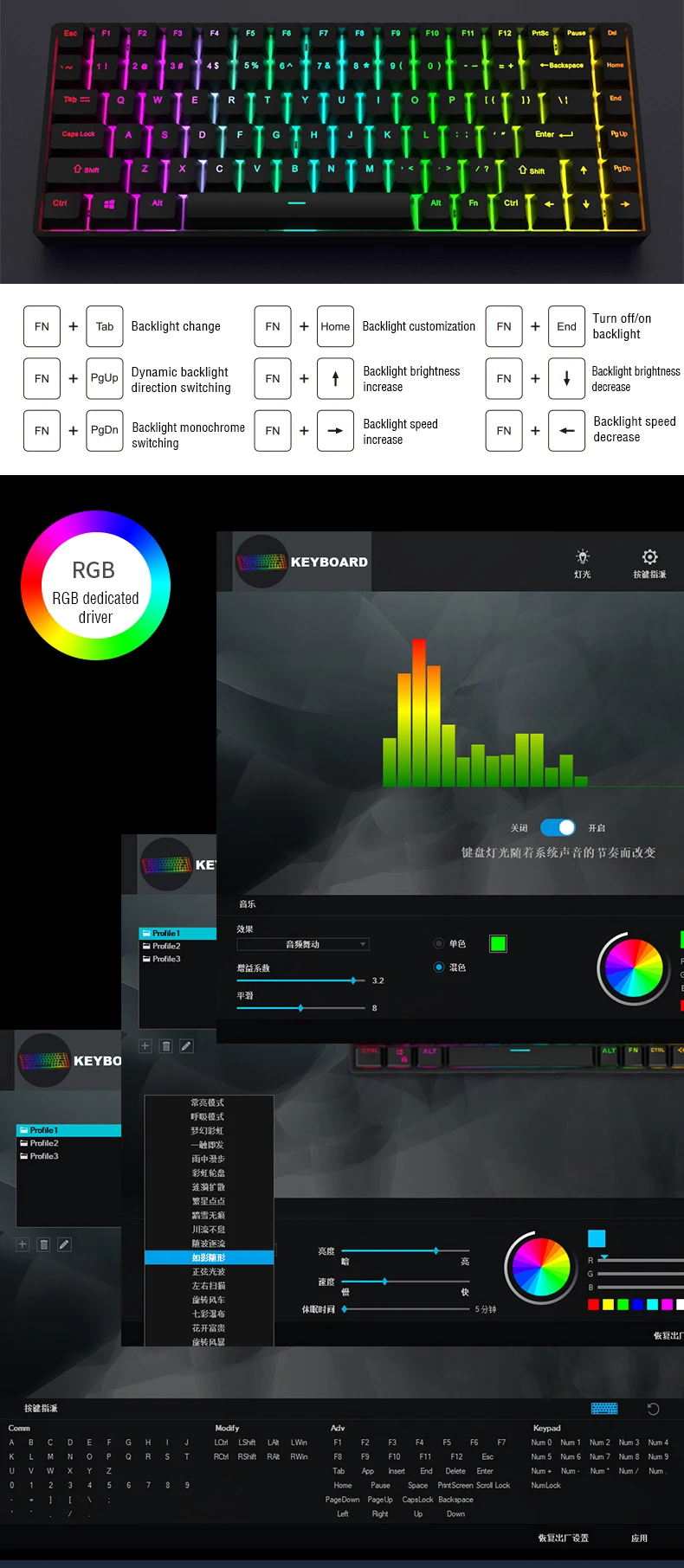This screenshot has width=684, height=1568.
Task: Choose 如影随形 in the lighting mode list
Action: 209,1257
